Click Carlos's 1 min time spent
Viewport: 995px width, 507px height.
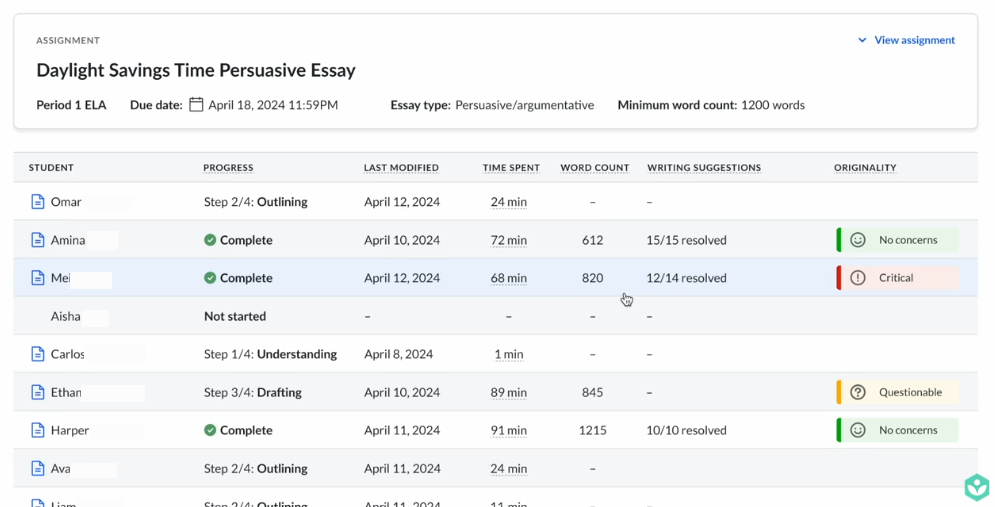pyautogui.click(x=509, y=354)
